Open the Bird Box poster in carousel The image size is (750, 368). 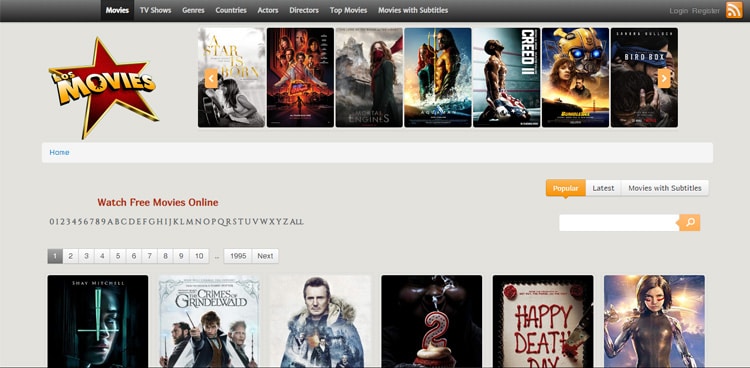[x=644, y=78]
